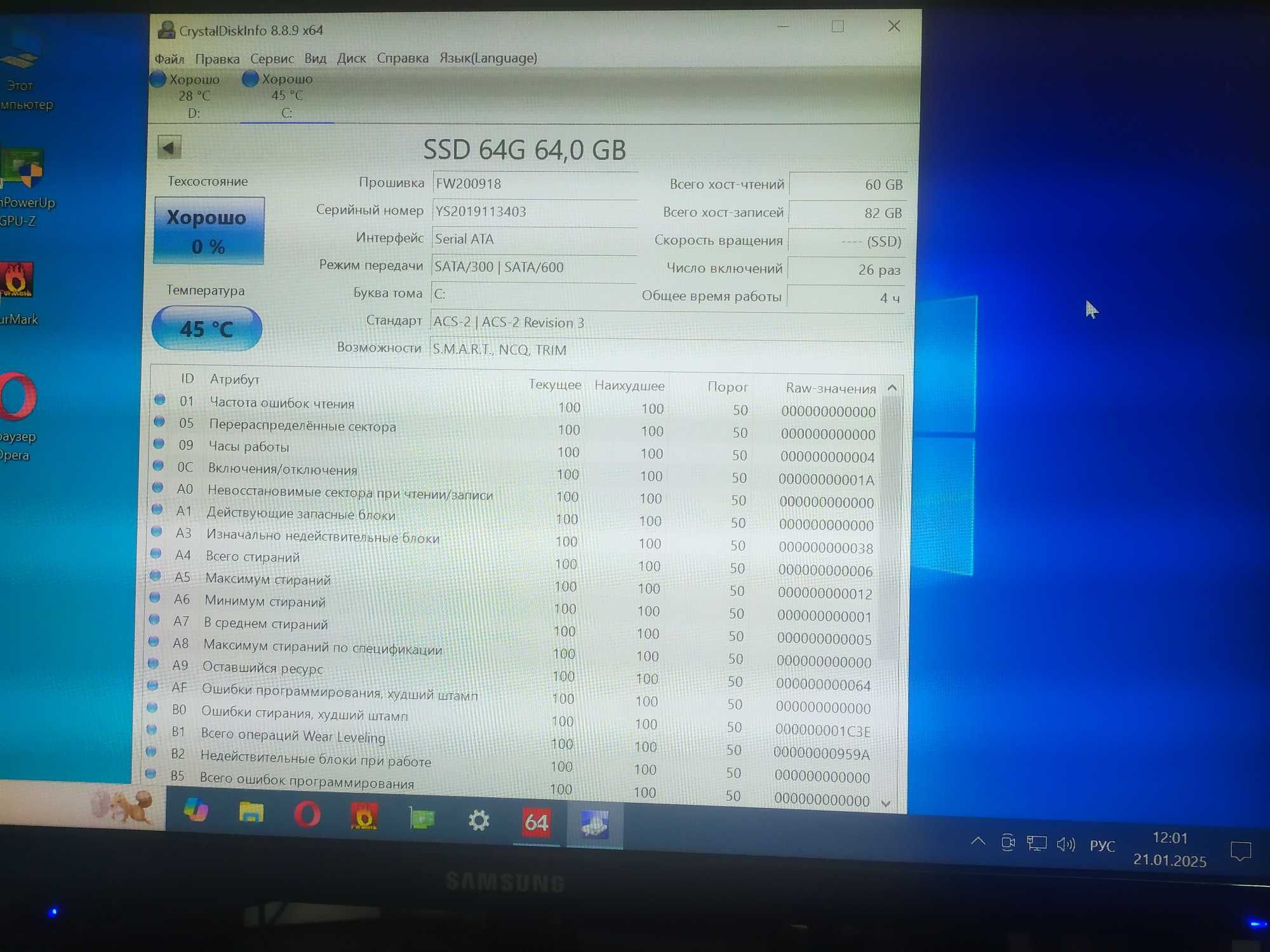
Task: Open the Язык(Language) menu
Action: [488, 58]
